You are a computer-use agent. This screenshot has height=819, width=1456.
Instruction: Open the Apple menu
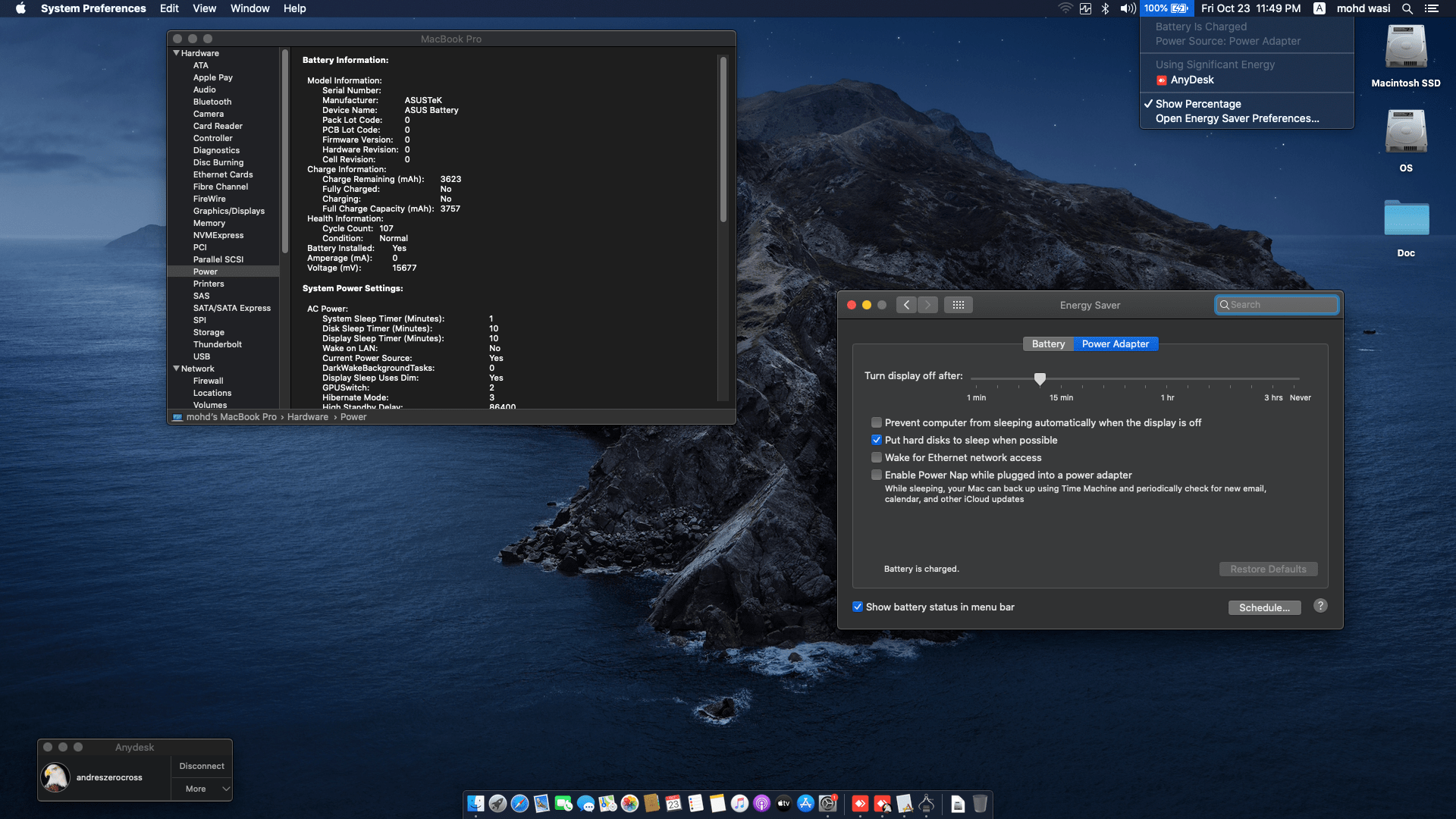(20, 8)
